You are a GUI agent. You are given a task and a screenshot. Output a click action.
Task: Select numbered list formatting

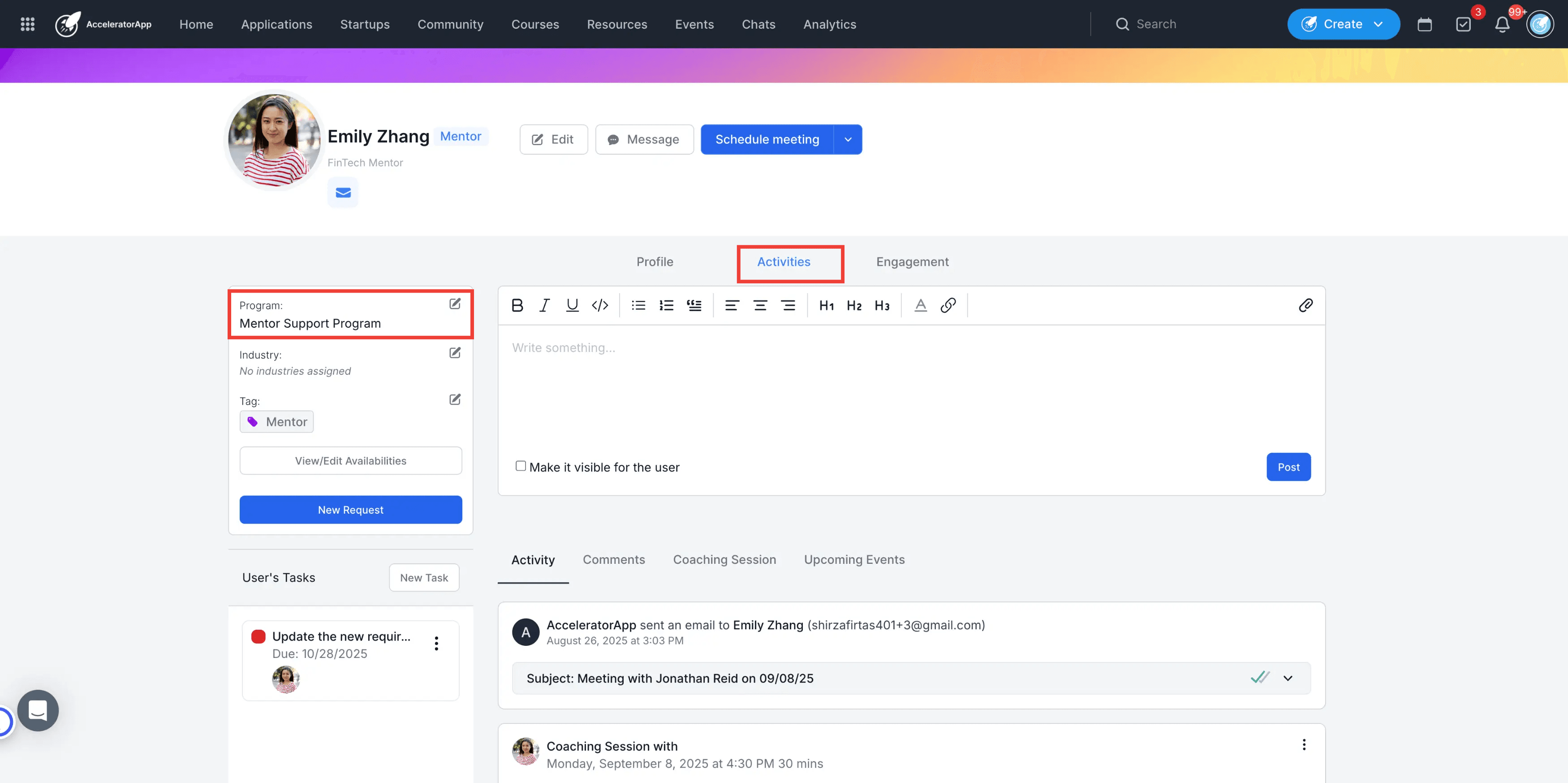tap(666, 305)
